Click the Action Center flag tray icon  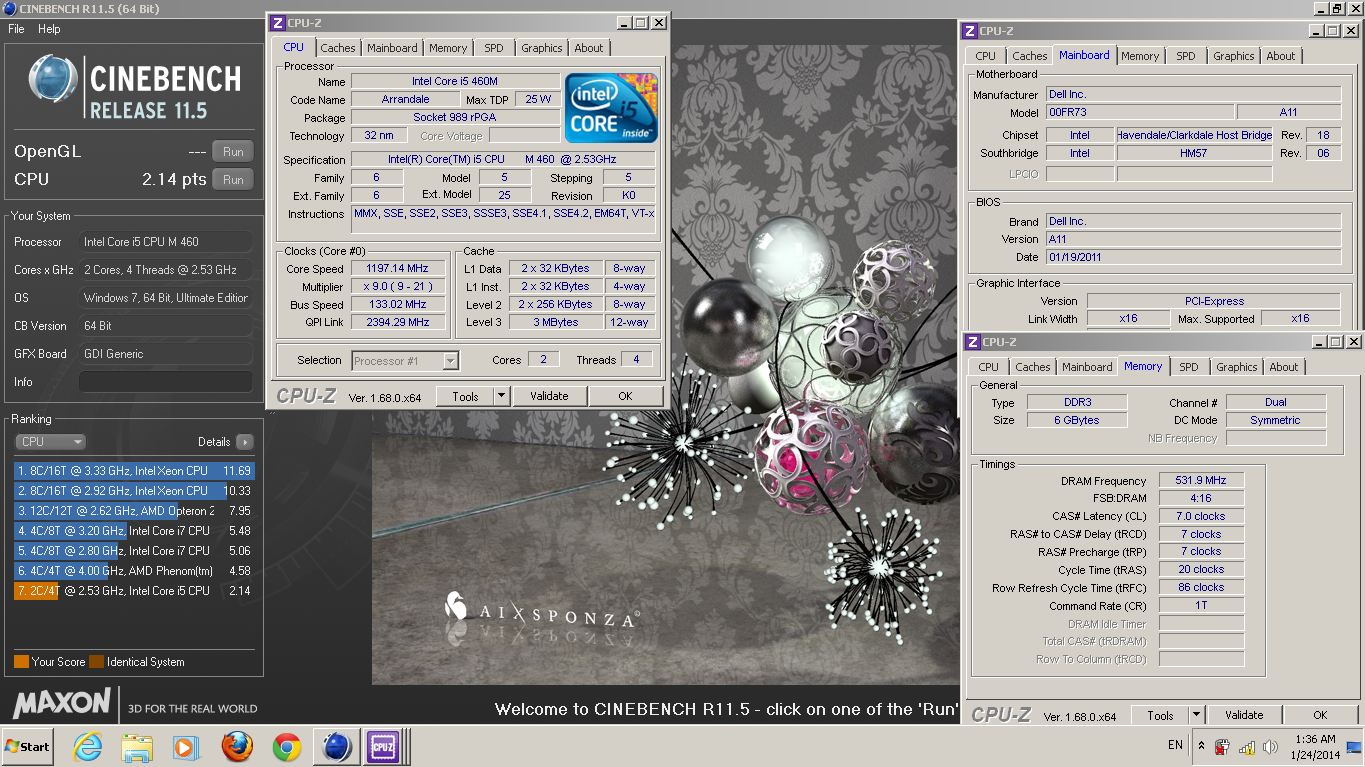coord(1222,746)
